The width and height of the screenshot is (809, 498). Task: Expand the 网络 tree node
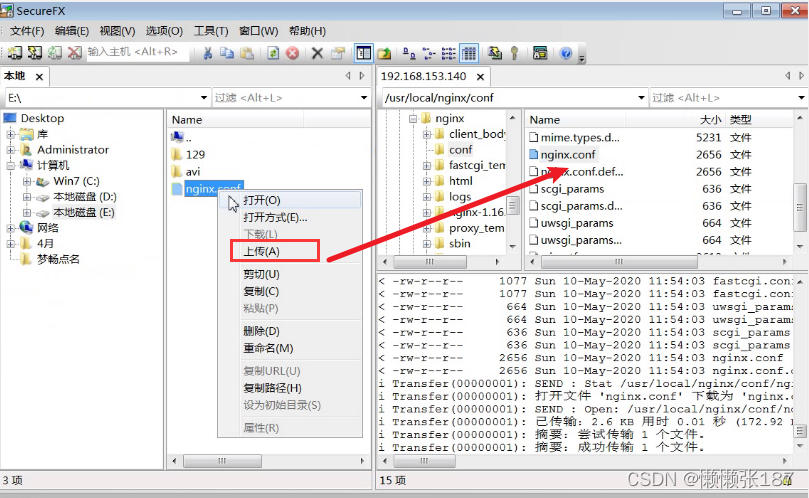pos(10,228)
